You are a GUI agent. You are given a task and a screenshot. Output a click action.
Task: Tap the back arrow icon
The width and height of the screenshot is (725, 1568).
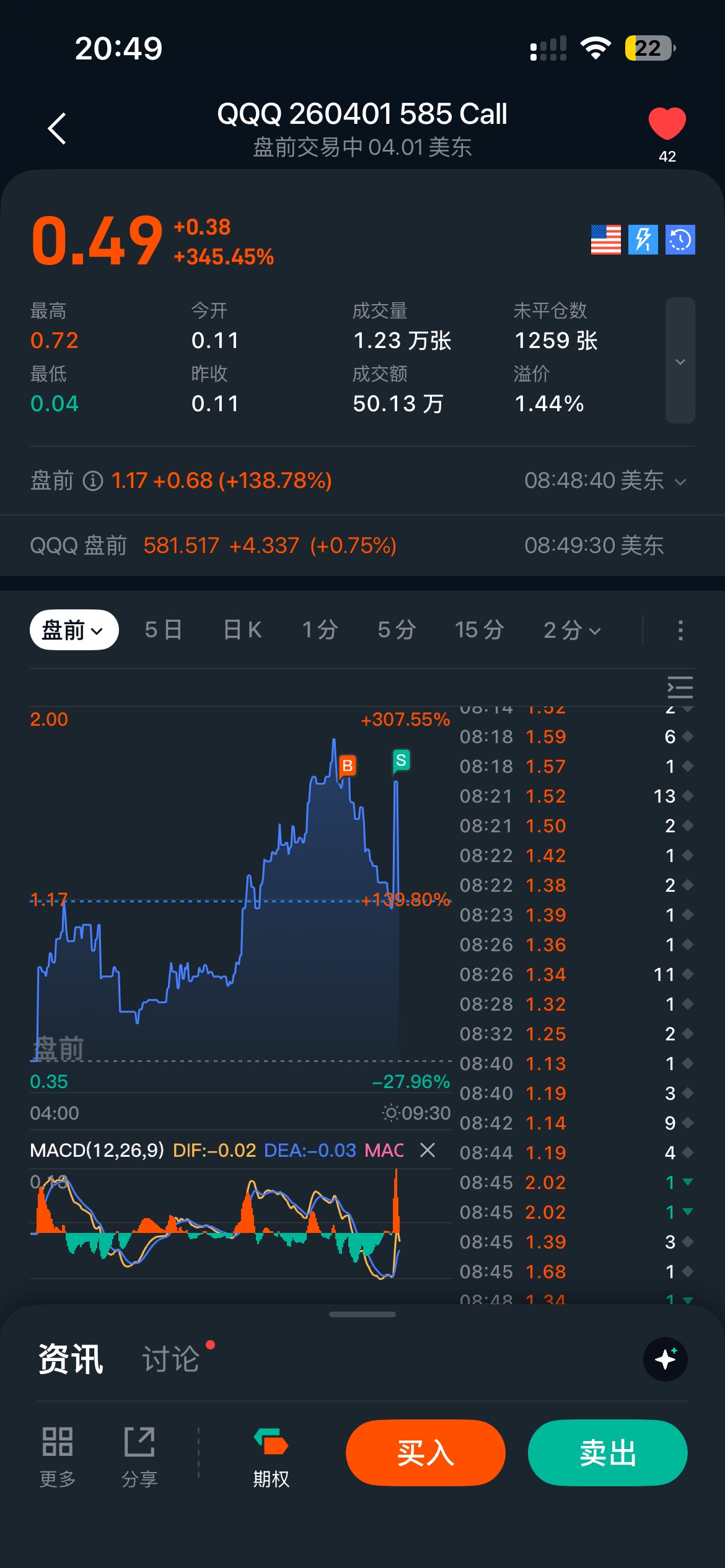point(57,129)
